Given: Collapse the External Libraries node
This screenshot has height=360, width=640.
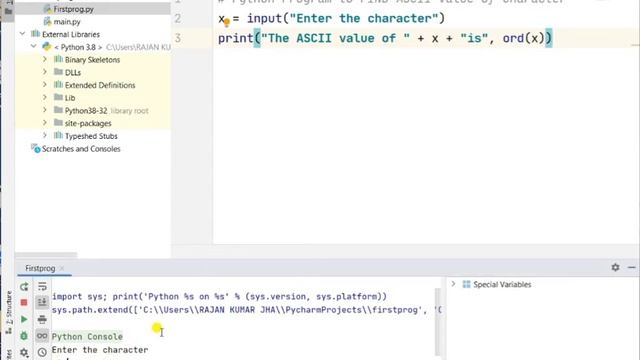Looking at the screenshot, I should click(x=23, y=34).
